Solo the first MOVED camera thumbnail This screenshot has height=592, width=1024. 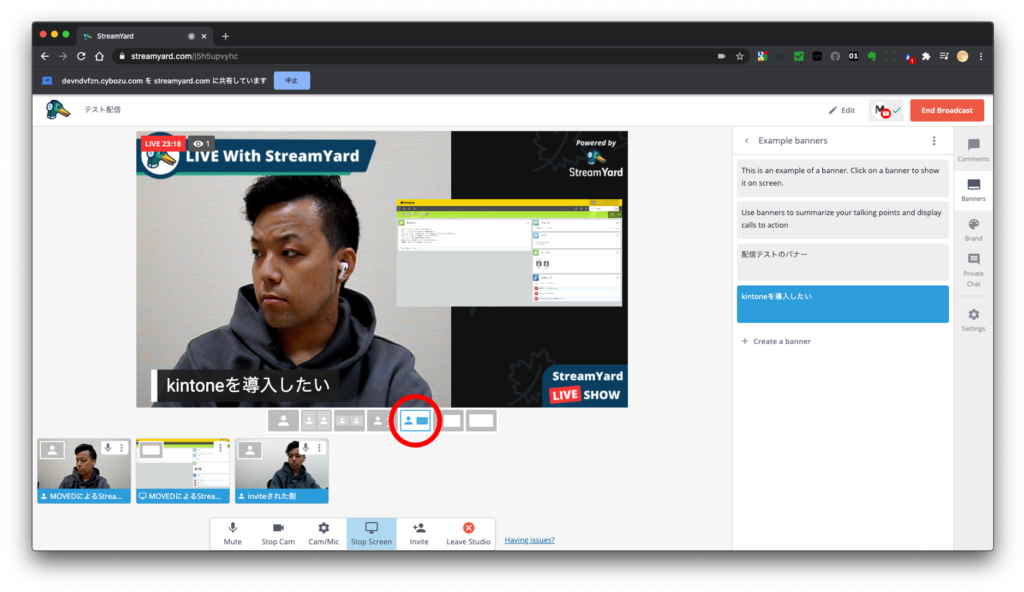pyautogui.click(x=52, y=450)
